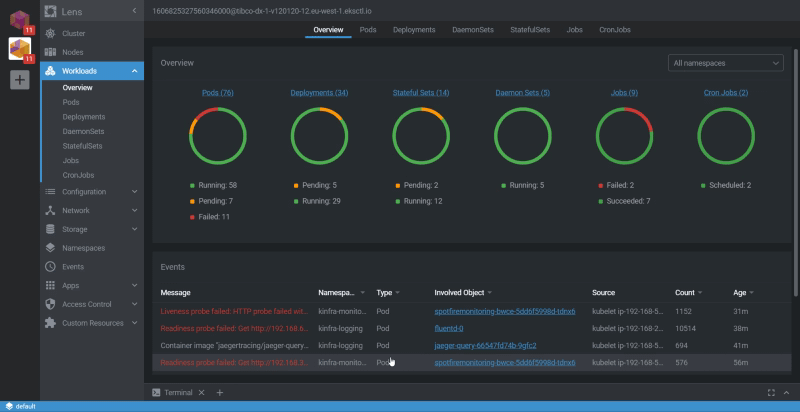800x412 pixels.
Task: Collapse the Workloads sidebar section
Action: 135,71
